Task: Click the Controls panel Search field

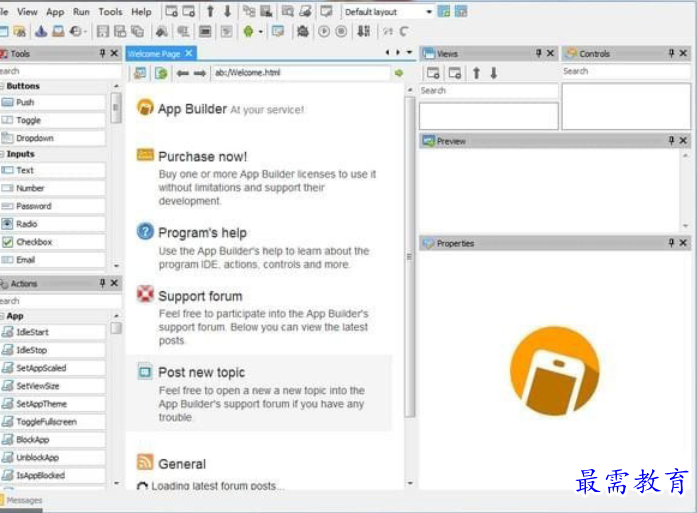Action: coord(626,71)
